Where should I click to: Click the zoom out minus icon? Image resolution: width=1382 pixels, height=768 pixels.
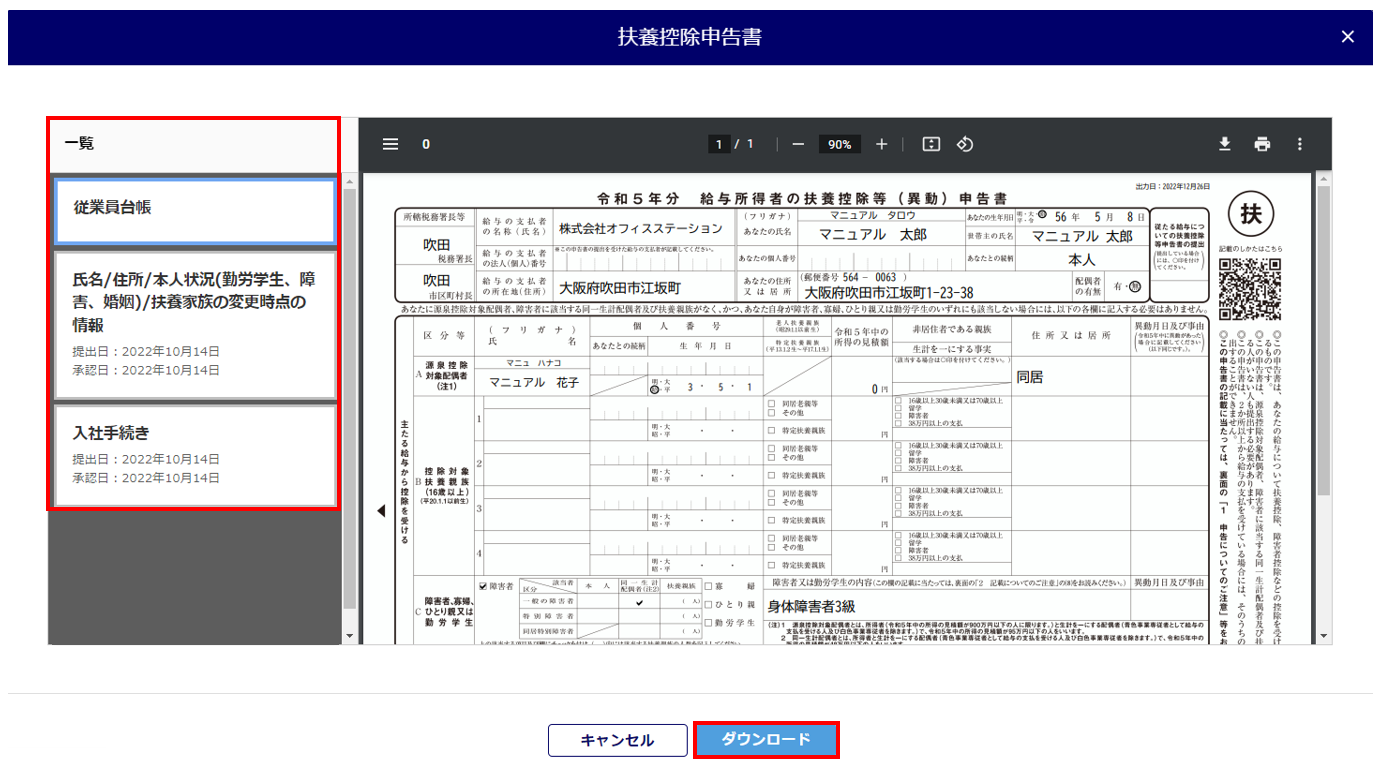pyautogui.click(x=798, y=144)
